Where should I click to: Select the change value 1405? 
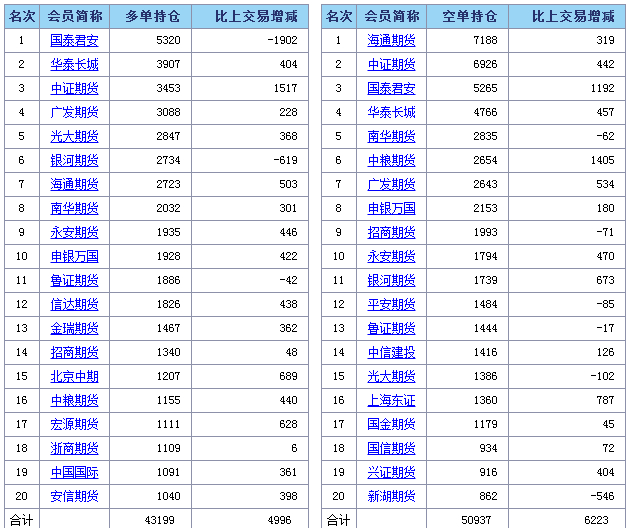pos(602,160)
